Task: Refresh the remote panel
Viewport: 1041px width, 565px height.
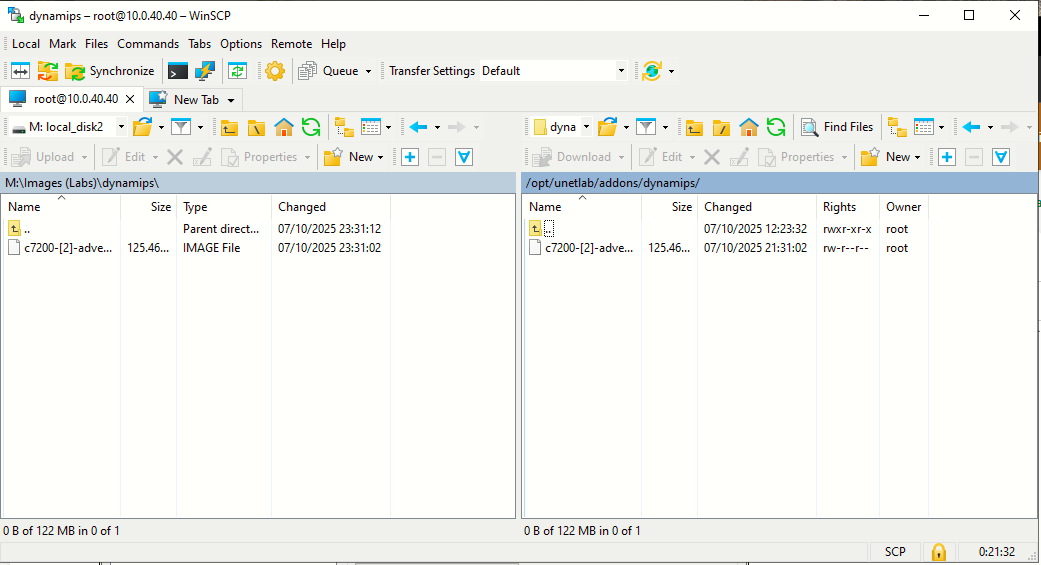Action: pos(775,127)
